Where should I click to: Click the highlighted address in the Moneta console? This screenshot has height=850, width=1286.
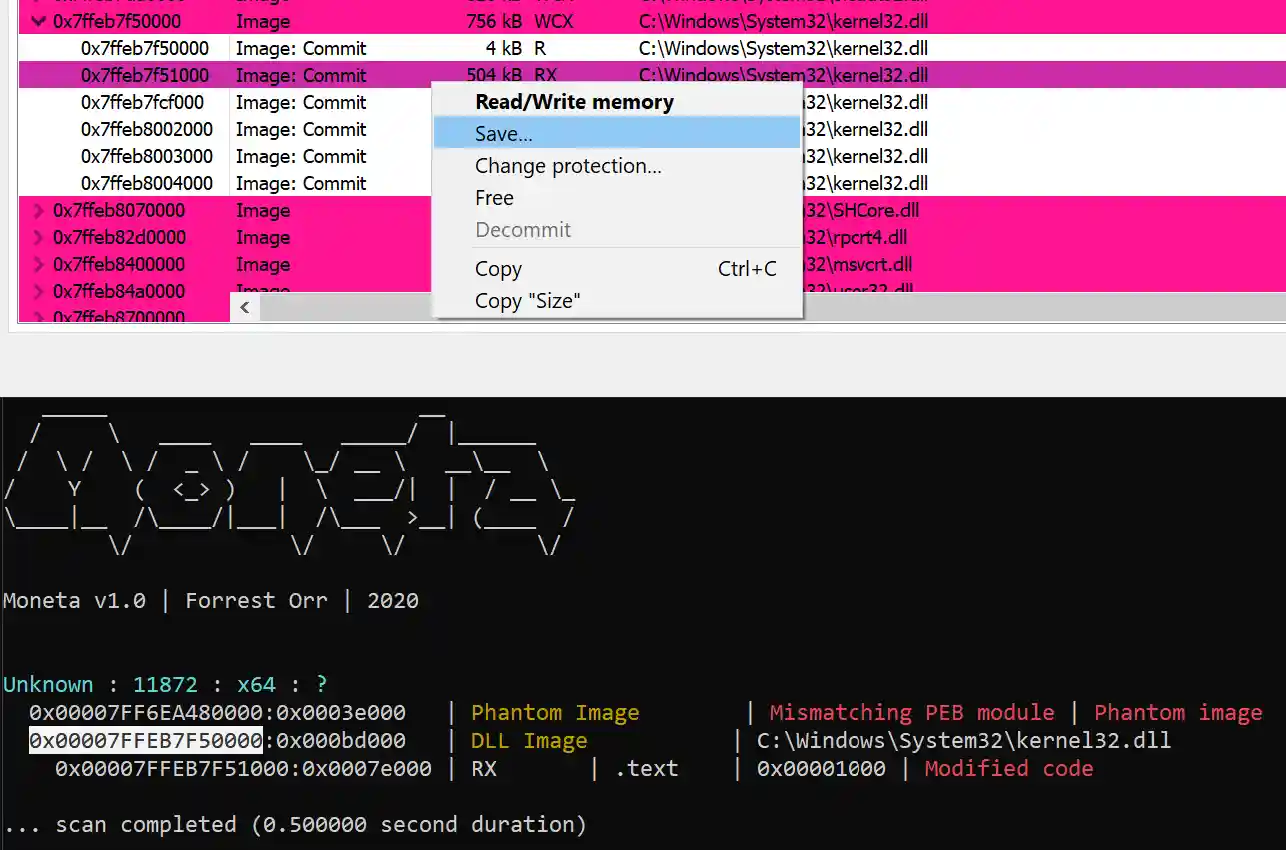click(x=148, y=740)
